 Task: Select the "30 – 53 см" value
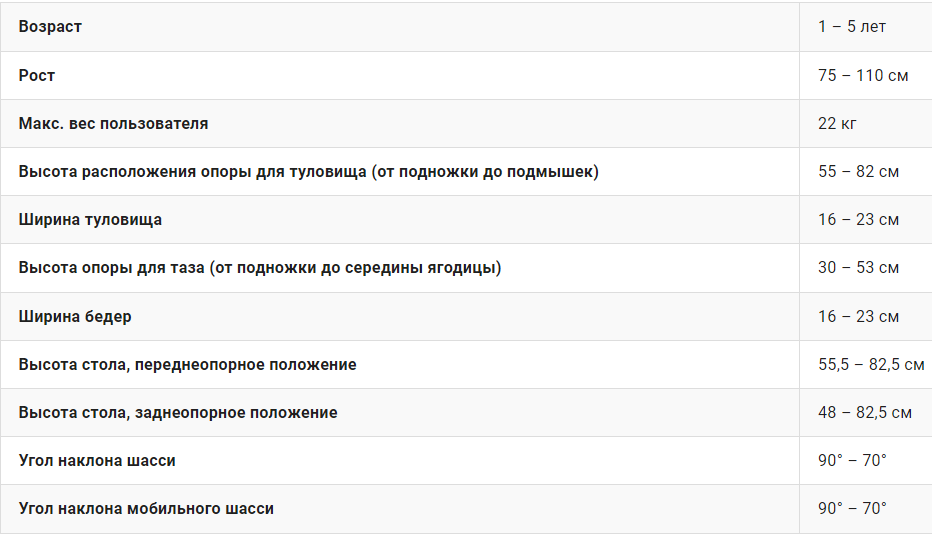[858, 268]
